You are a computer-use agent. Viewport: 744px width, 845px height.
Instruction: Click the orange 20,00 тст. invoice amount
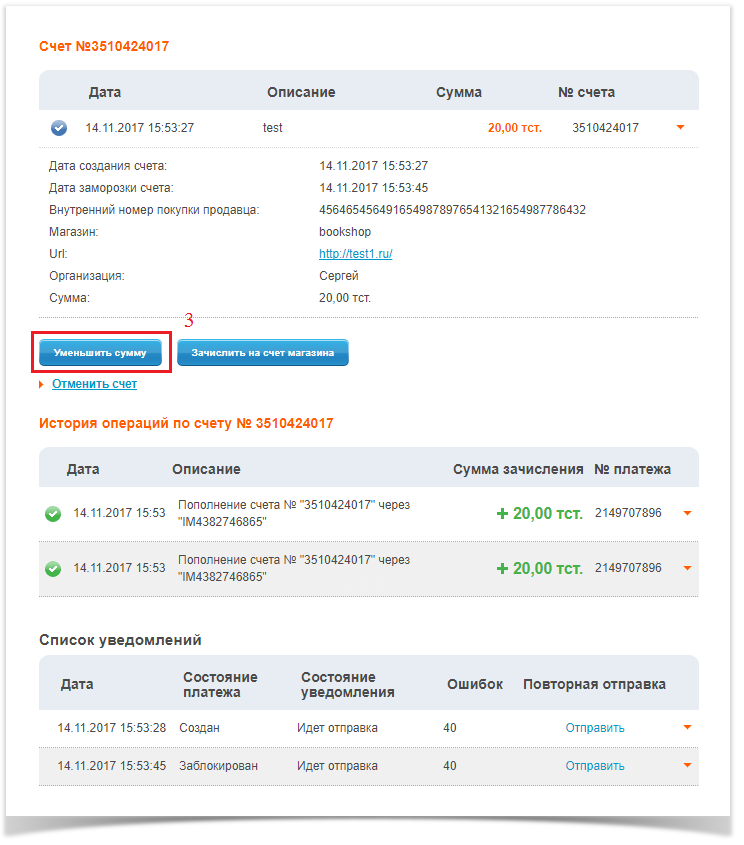click(x=514, y=128)
